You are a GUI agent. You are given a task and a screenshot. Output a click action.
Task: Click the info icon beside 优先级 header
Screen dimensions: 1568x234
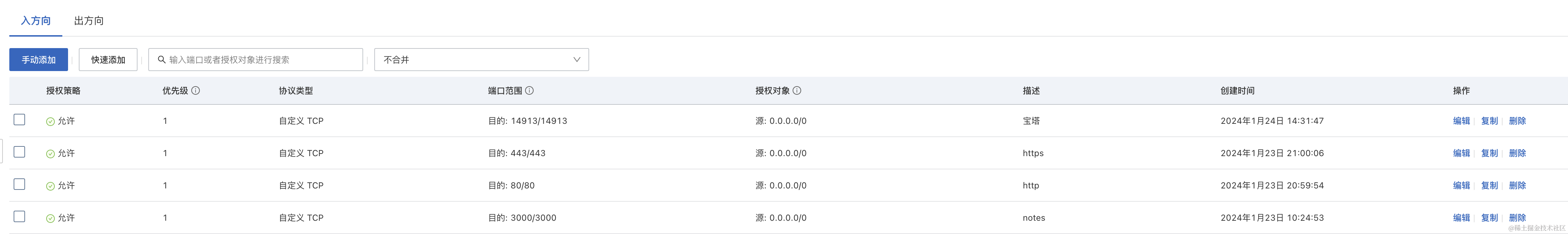click(196, 91)
